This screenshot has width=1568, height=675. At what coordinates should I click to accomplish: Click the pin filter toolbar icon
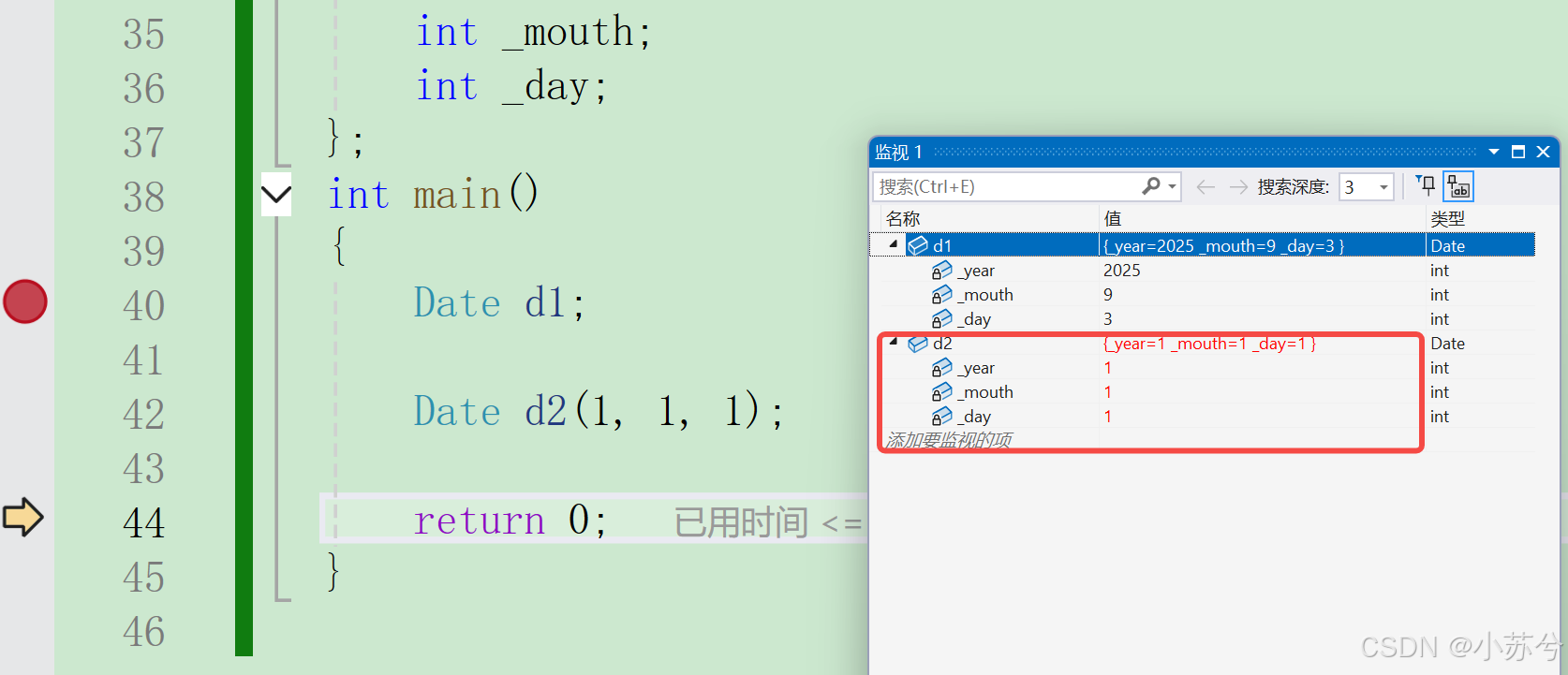click(1426, 185)
